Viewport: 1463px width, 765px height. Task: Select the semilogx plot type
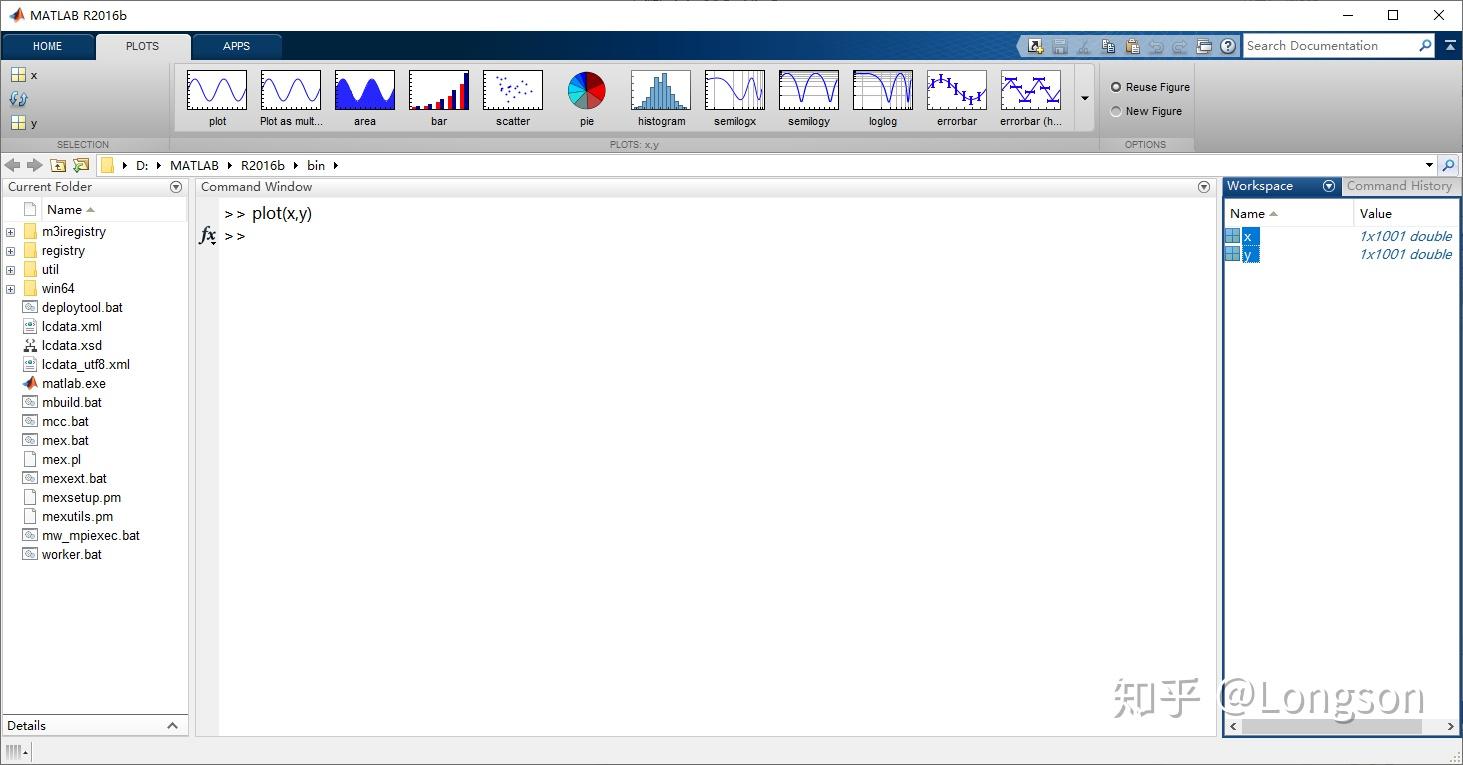click(735, 98)
